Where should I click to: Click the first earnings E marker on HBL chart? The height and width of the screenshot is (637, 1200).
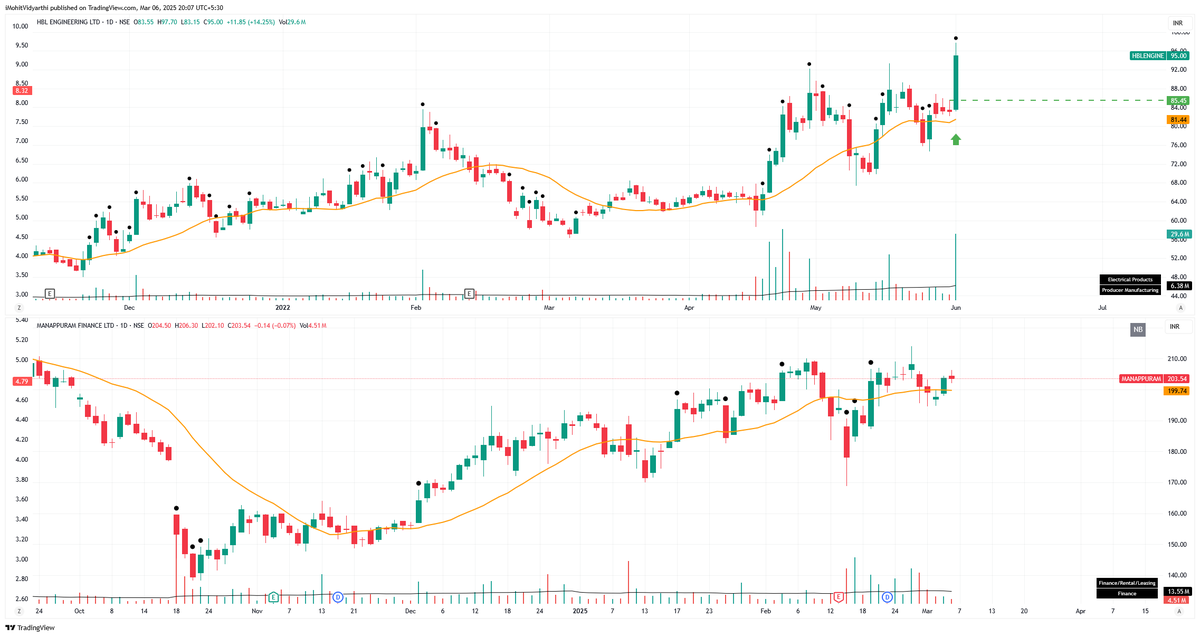pos(49,293)
